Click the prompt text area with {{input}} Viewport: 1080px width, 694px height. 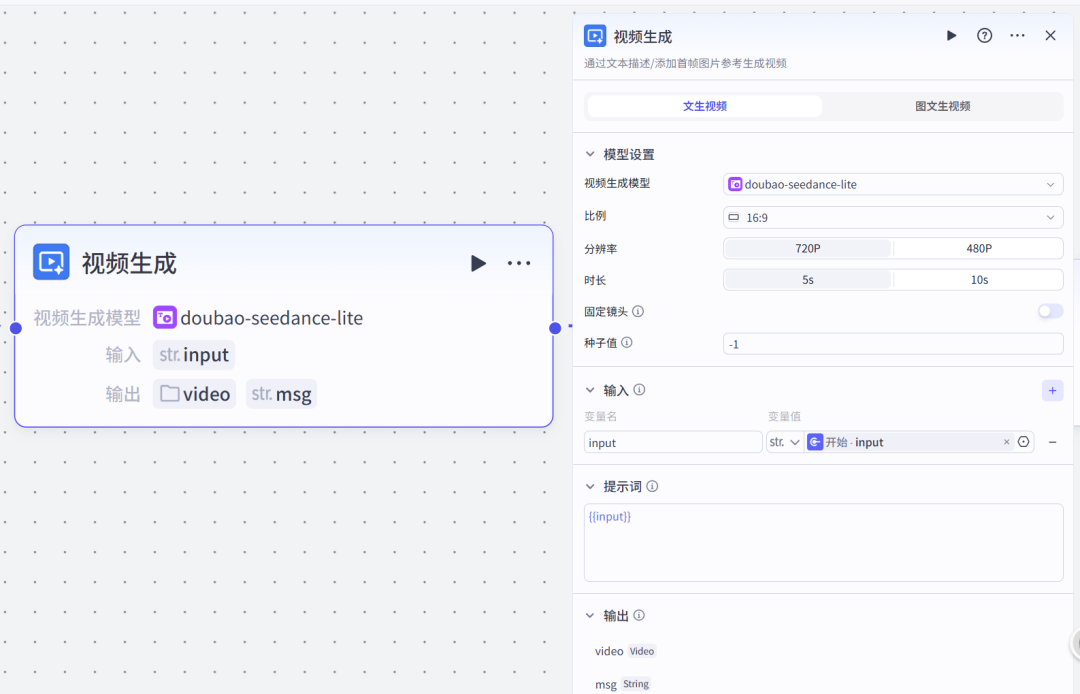(824, 543)
